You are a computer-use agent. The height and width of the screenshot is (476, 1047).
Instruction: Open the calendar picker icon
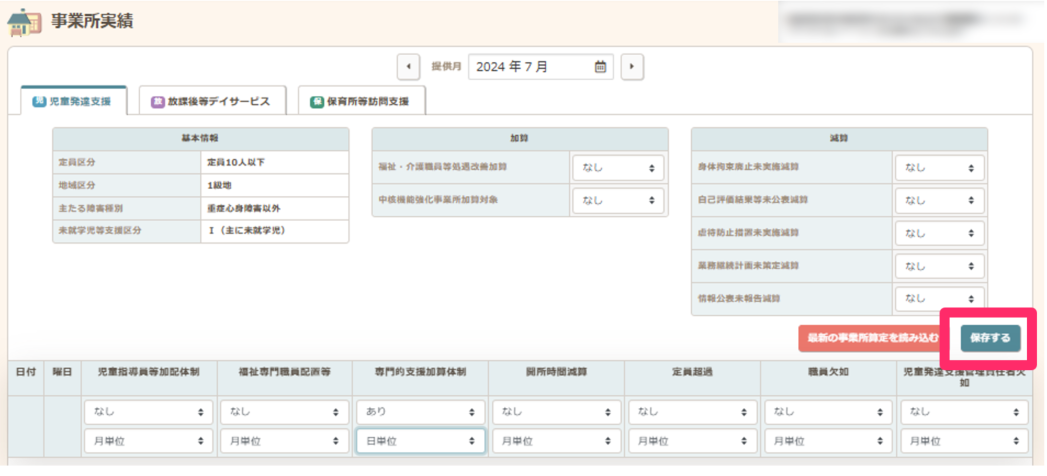[x=600, y=67]
